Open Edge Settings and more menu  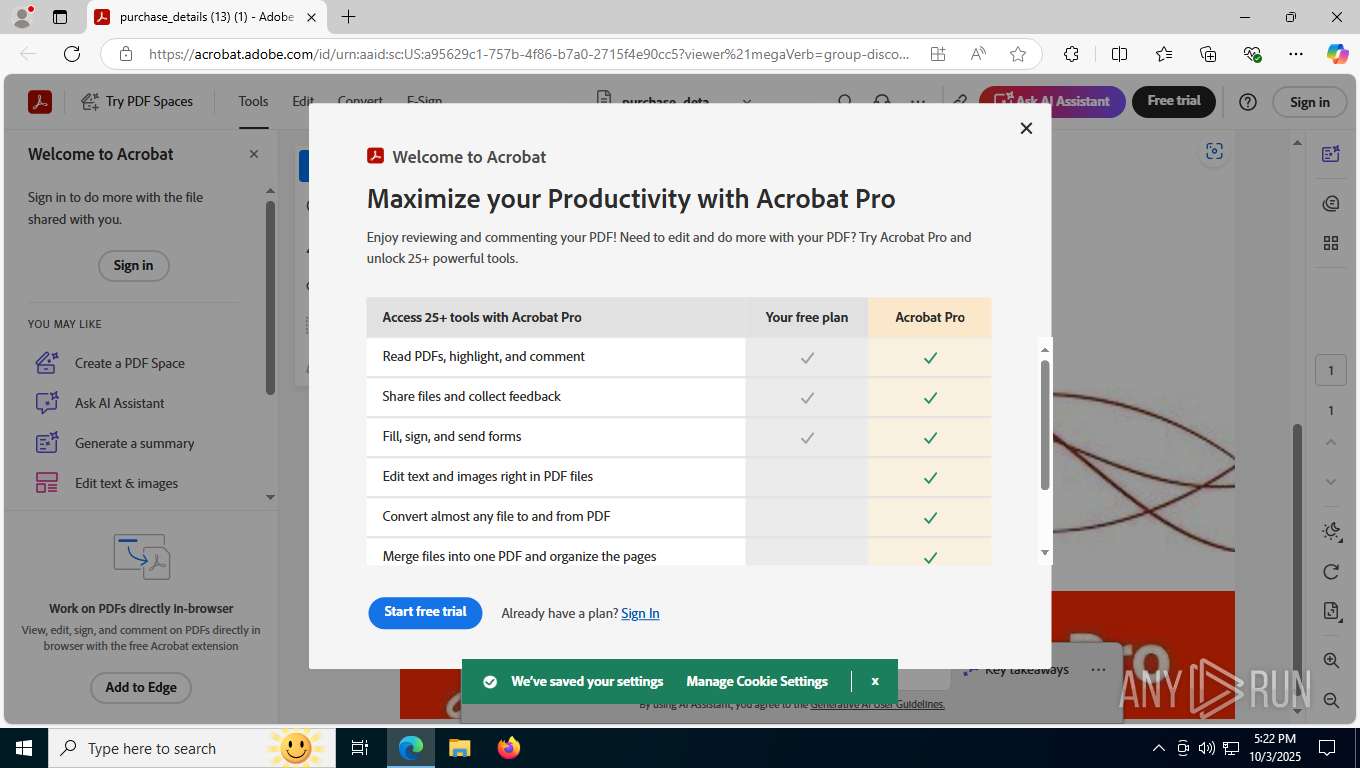1296,54
